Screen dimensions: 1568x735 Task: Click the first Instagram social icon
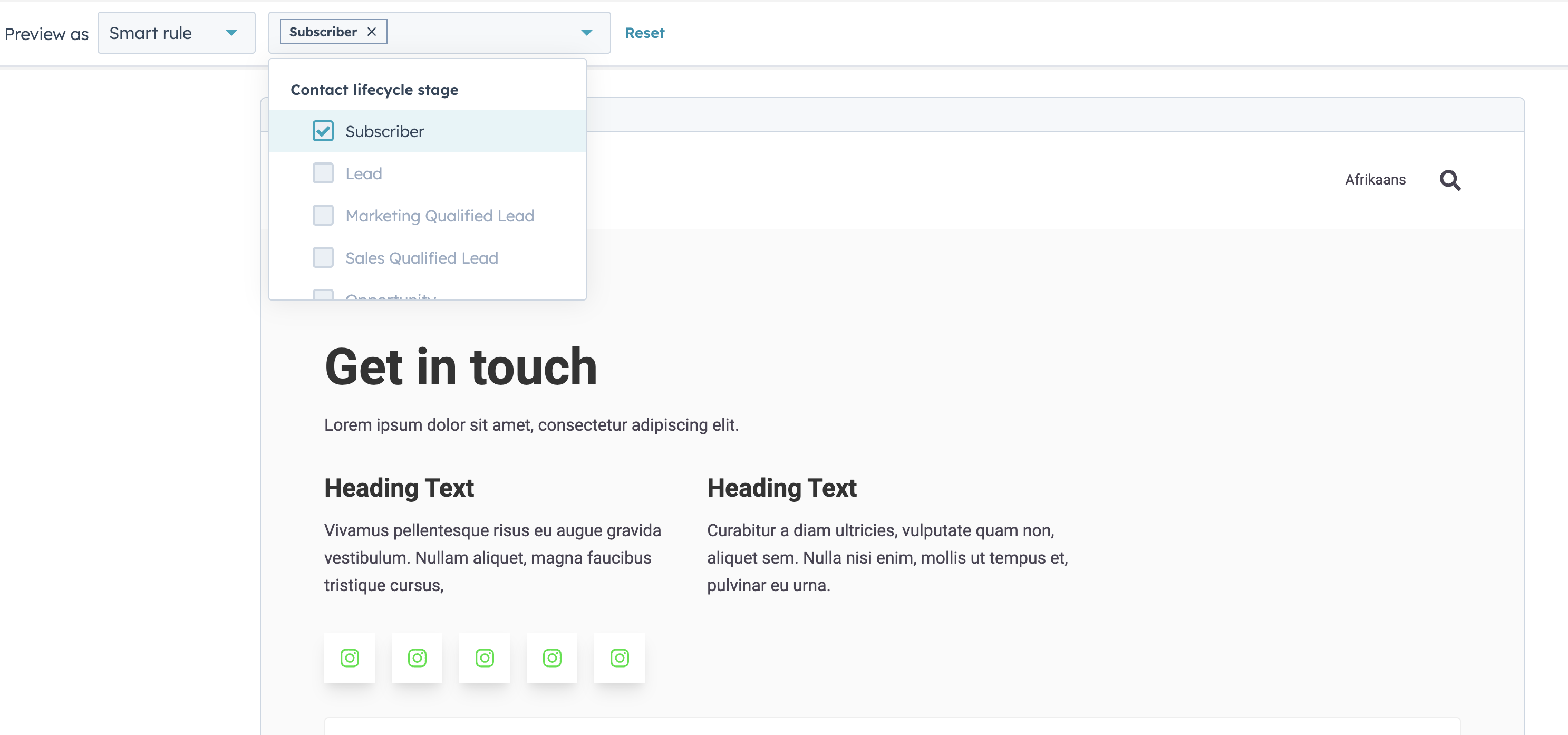(x=350, y=657)
